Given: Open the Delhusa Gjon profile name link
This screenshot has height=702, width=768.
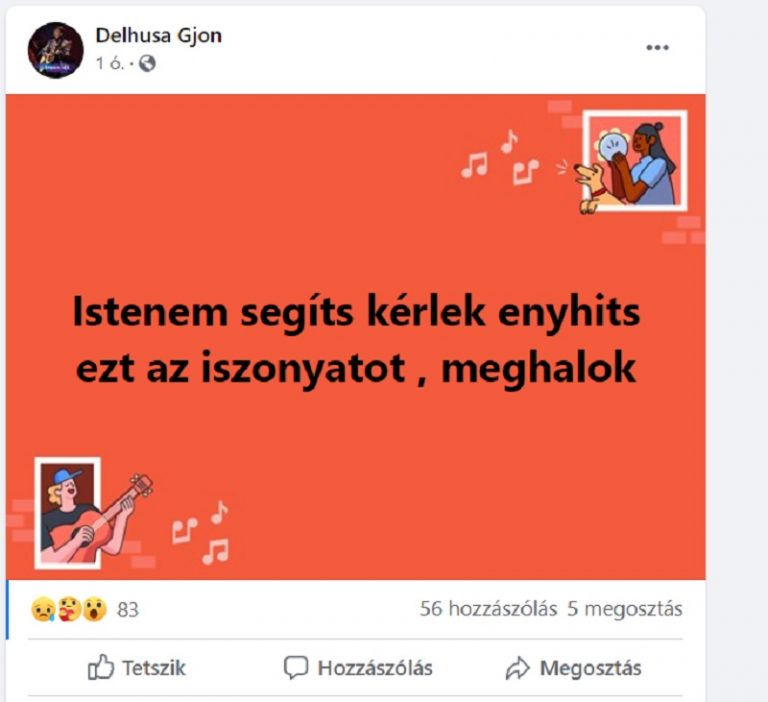Looking at the screenshot, I should point(159,35).
